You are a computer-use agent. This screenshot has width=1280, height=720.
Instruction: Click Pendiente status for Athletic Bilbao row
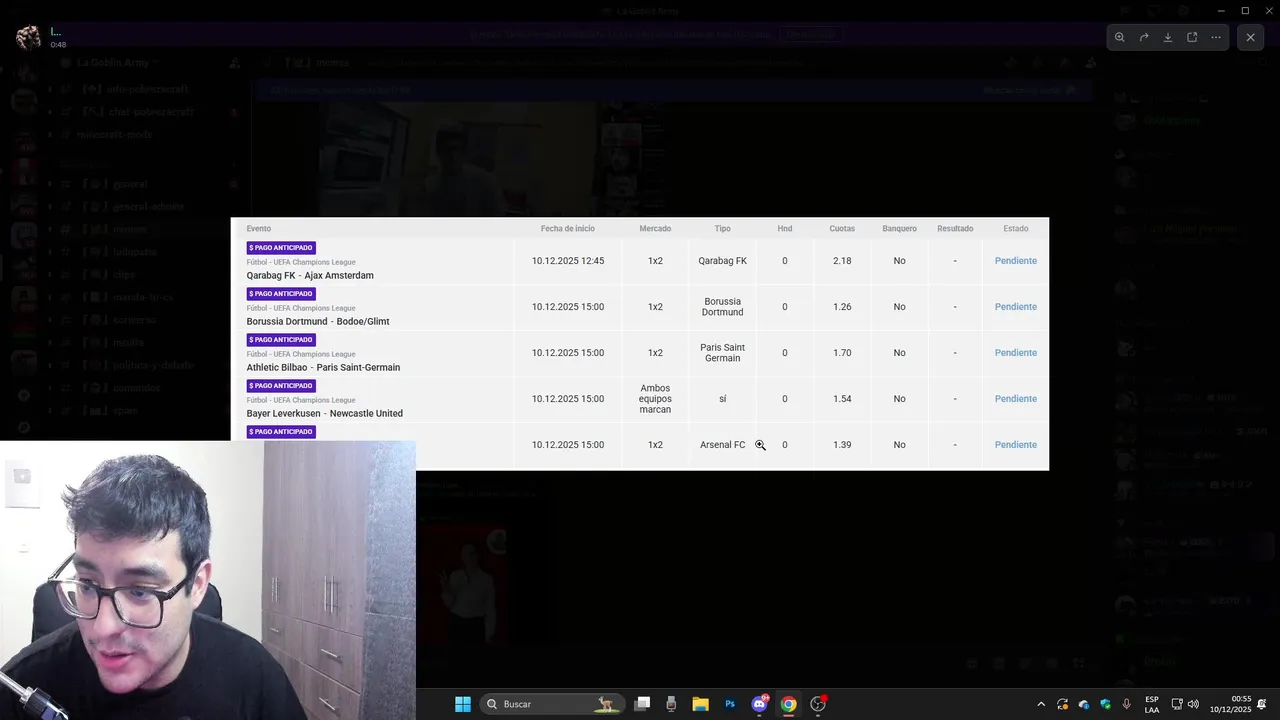[1015, 353]
